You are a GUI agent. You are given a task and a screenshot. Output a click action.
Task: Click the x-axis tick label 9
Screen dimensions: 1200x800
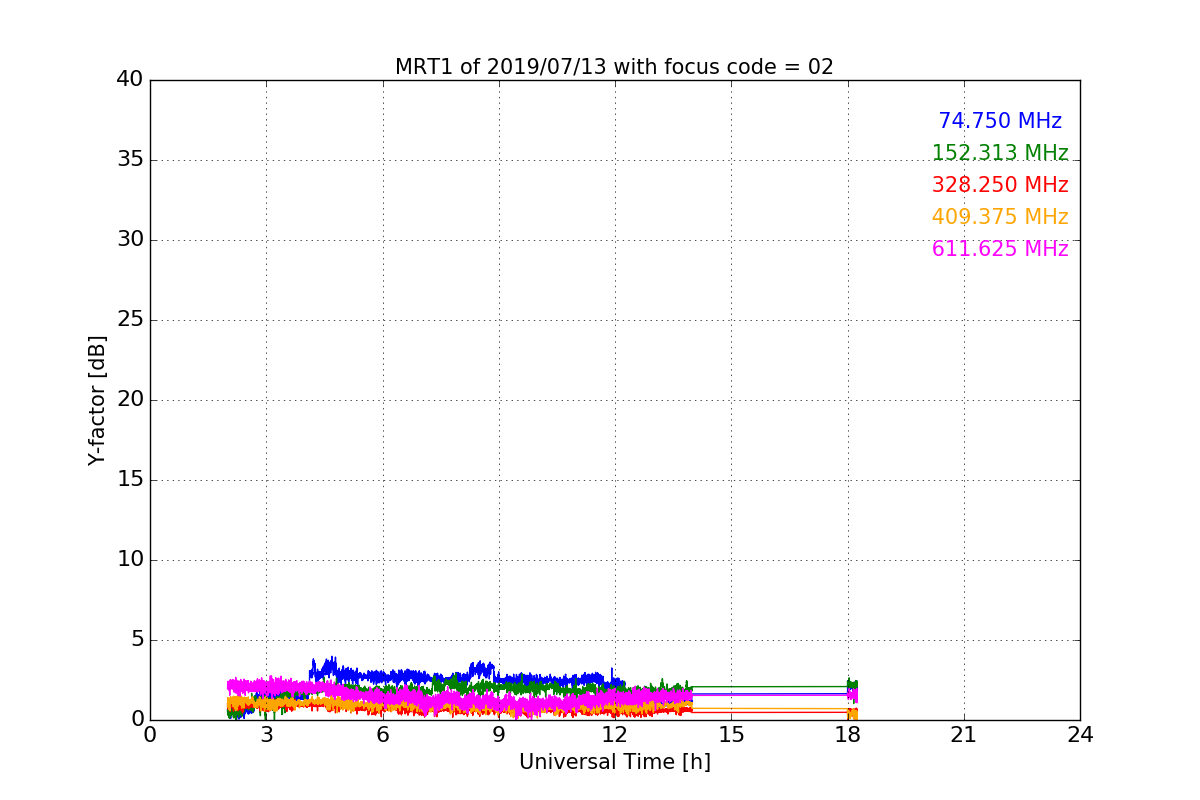coord(499,735)
